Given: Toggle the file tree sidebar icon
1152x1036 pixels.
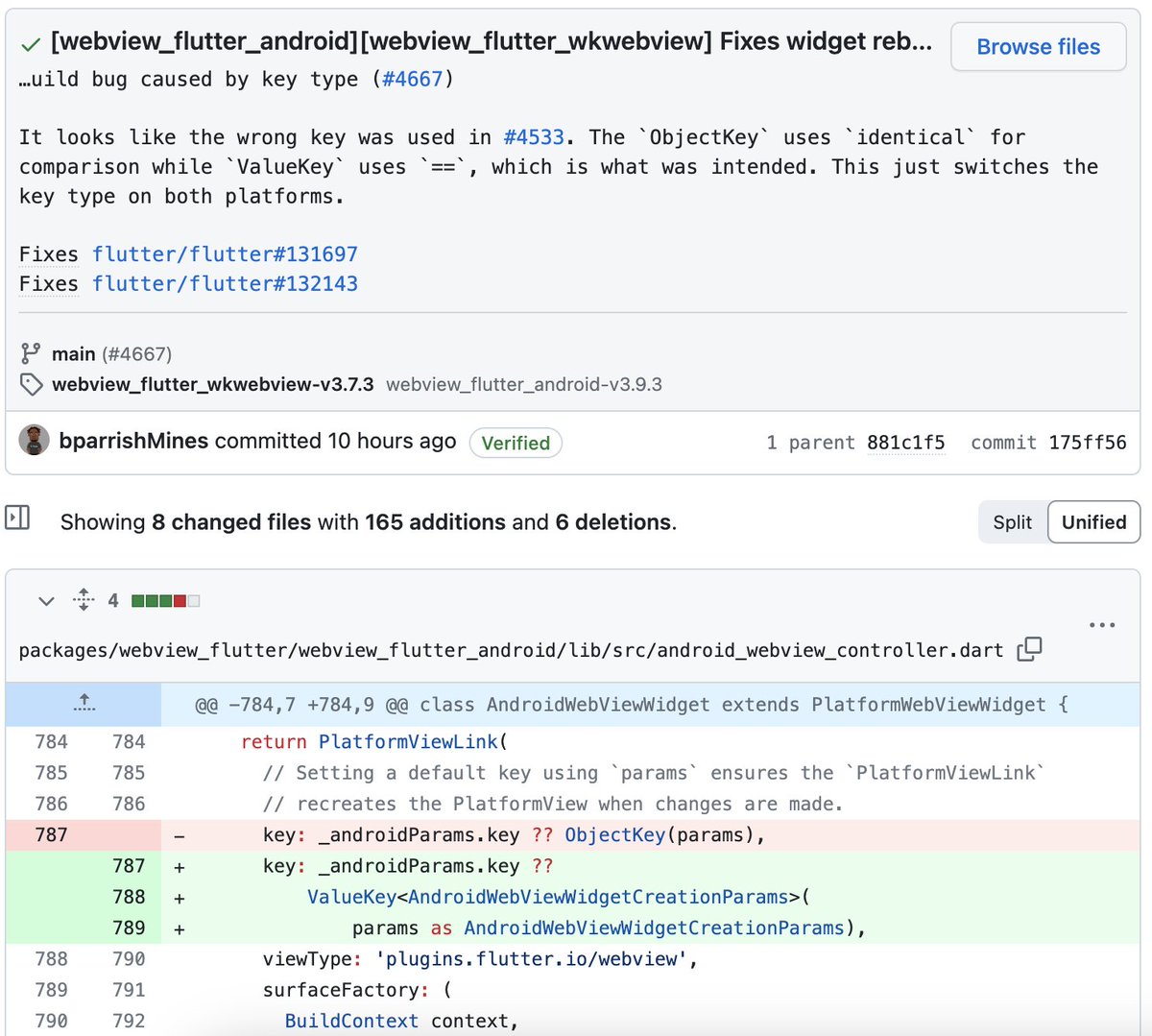Looking at the screenshot, I should point(18,518).
